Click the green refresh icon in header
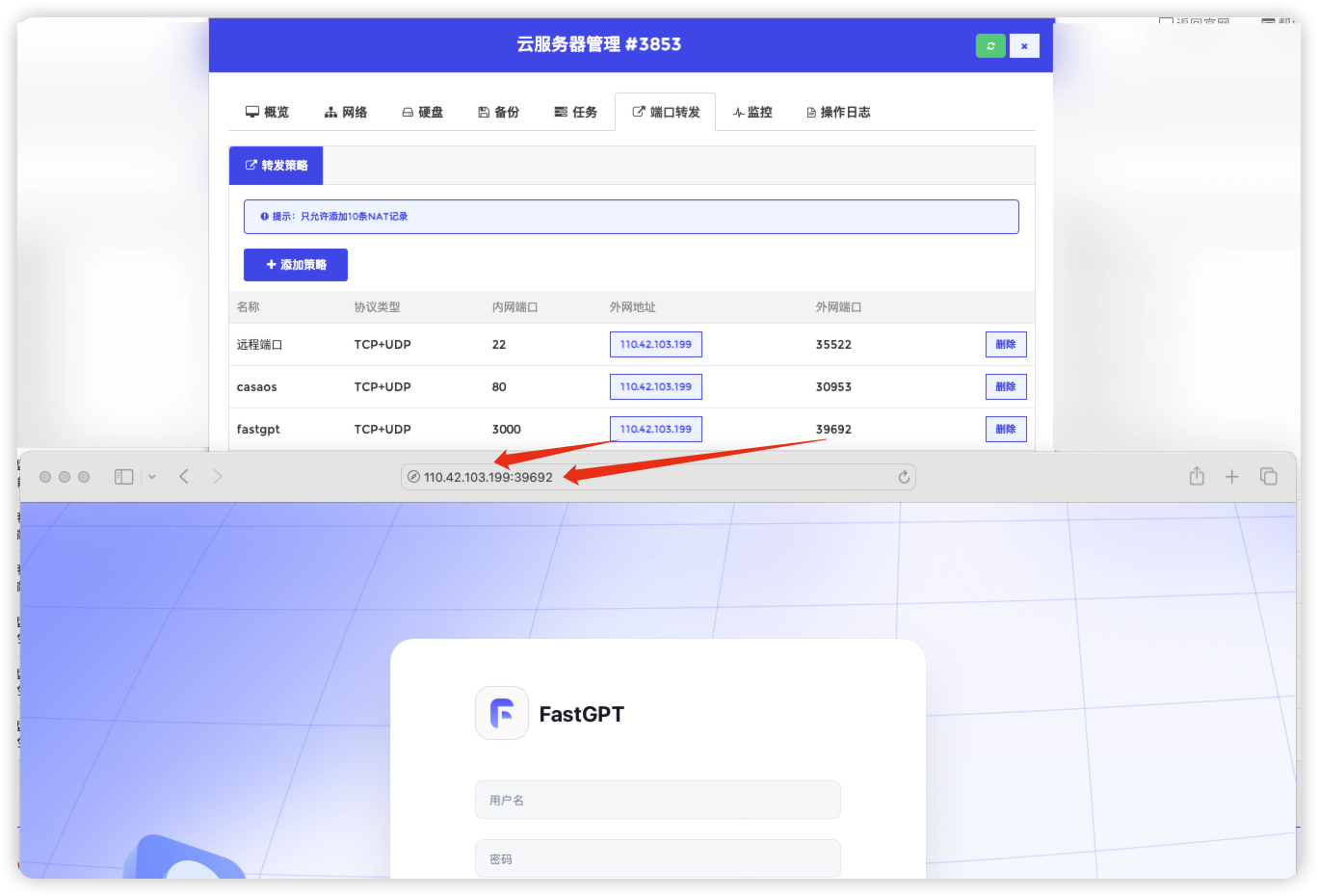The height and width of the screenshot is (896, 1318). pyautogui.click(x=990, y=45)
